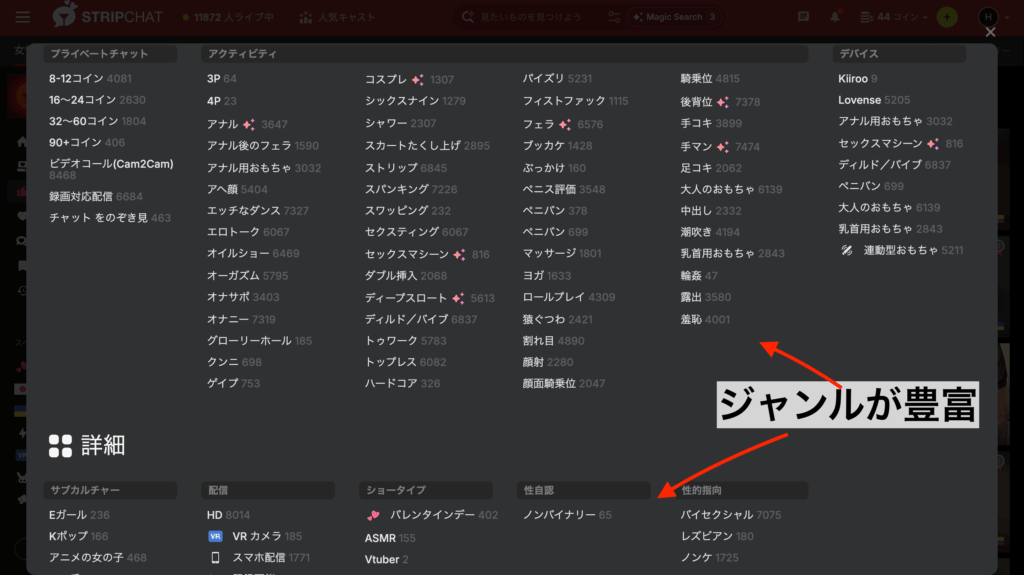Open the エッチなダンス category
This screenshot has width=1024, height=575.
click(x=257, y=211)
